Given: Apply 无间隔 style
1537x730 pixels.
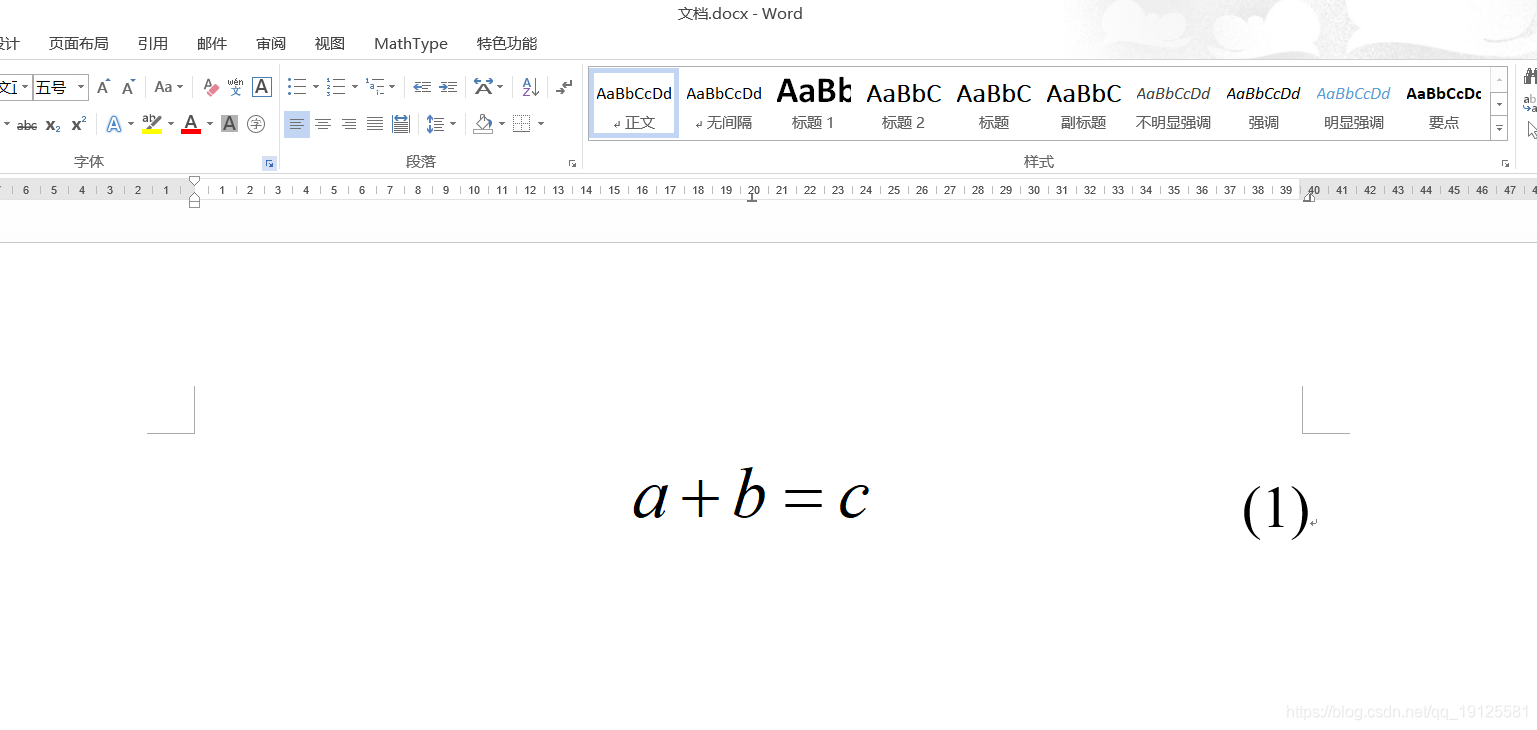Looking at the screenshot, I should 724,104.
